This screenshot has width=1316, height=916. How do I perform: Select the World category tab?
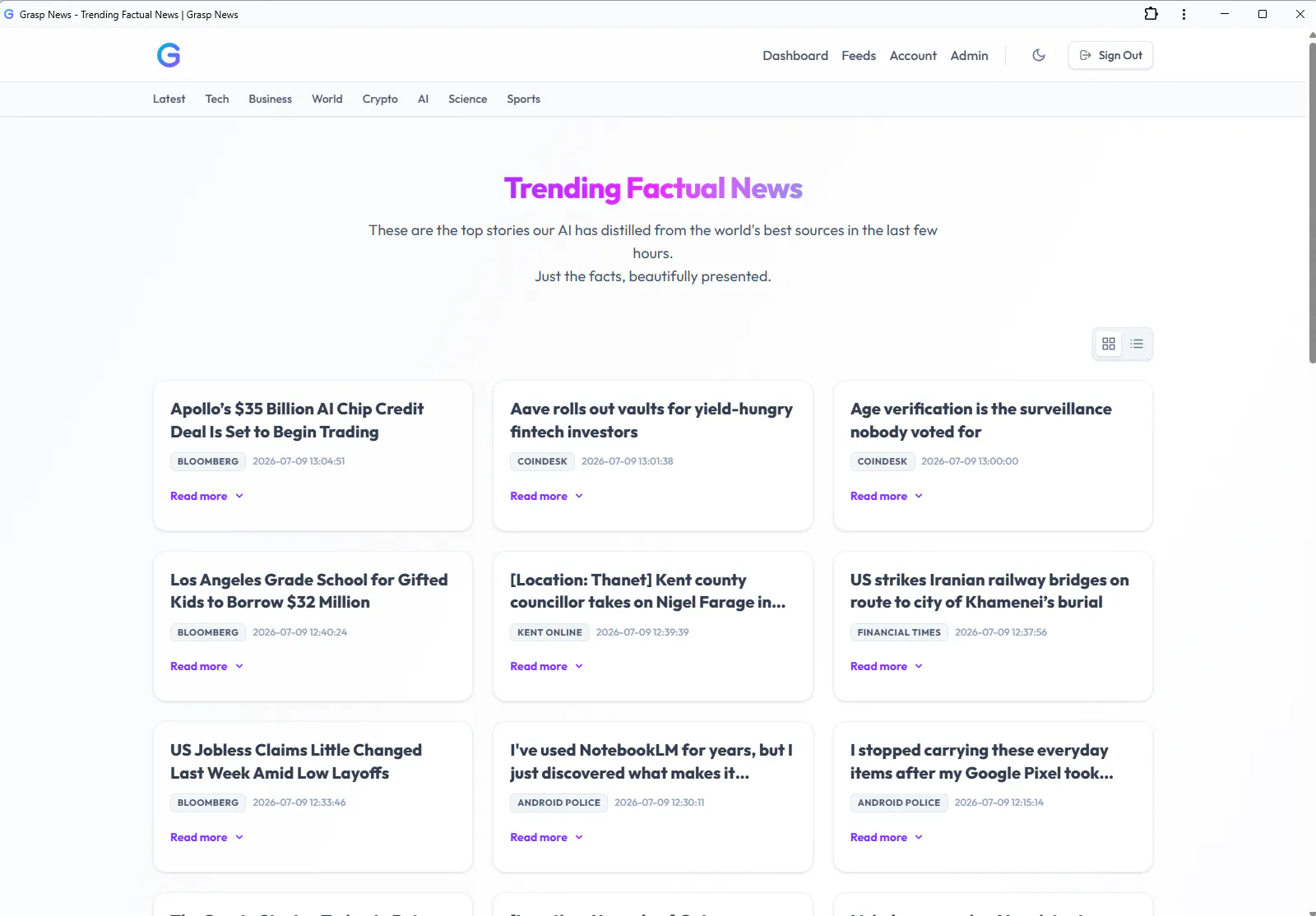pos(327,99)
